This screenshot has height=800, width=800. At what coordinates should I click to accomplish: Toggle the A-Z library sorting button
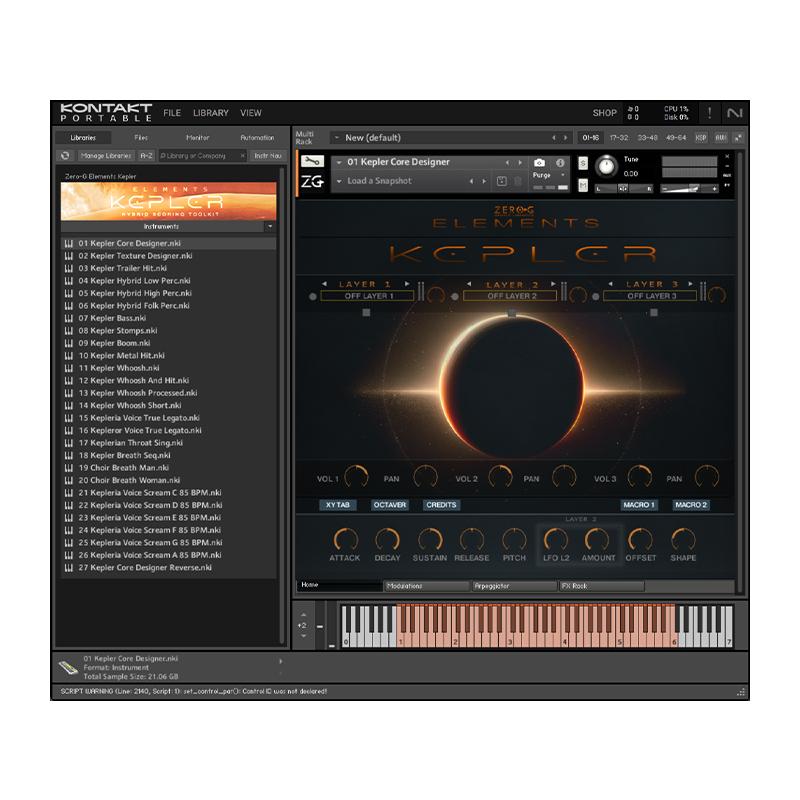[146, 156]
